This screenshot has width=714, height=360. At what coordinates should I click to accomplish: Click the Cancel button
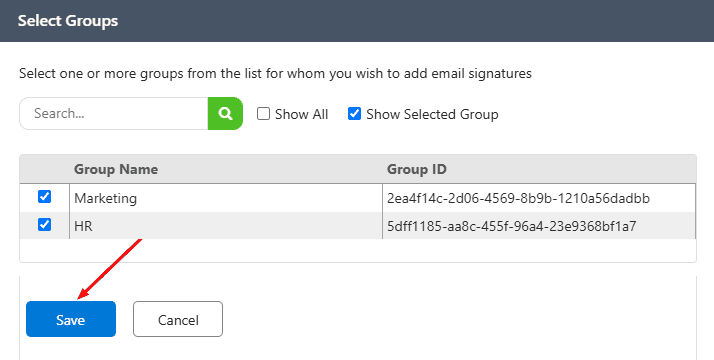[178, 319]
